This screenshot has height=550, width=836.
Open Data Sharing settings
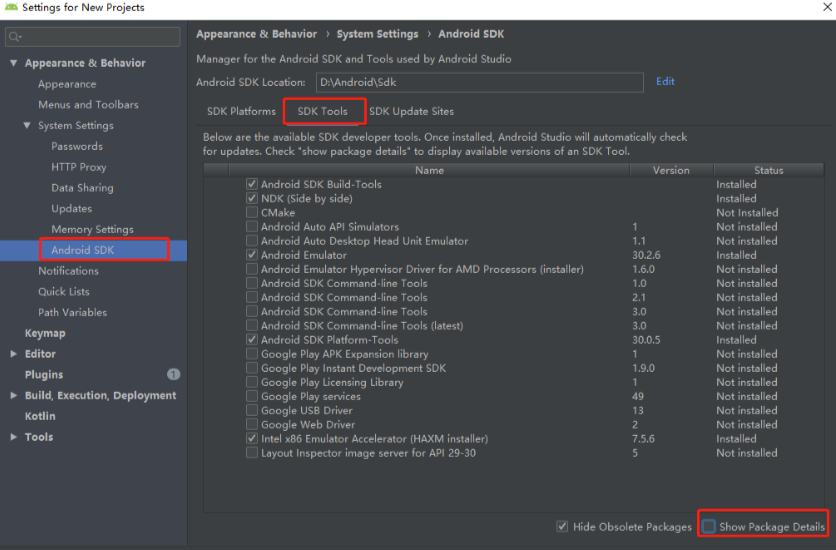[82, 188]
